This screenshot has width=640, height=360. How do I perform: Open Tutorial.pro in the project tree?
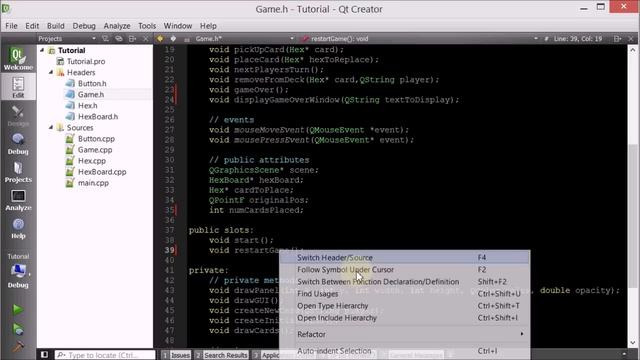pyautogui.click(x=86, y=61)
